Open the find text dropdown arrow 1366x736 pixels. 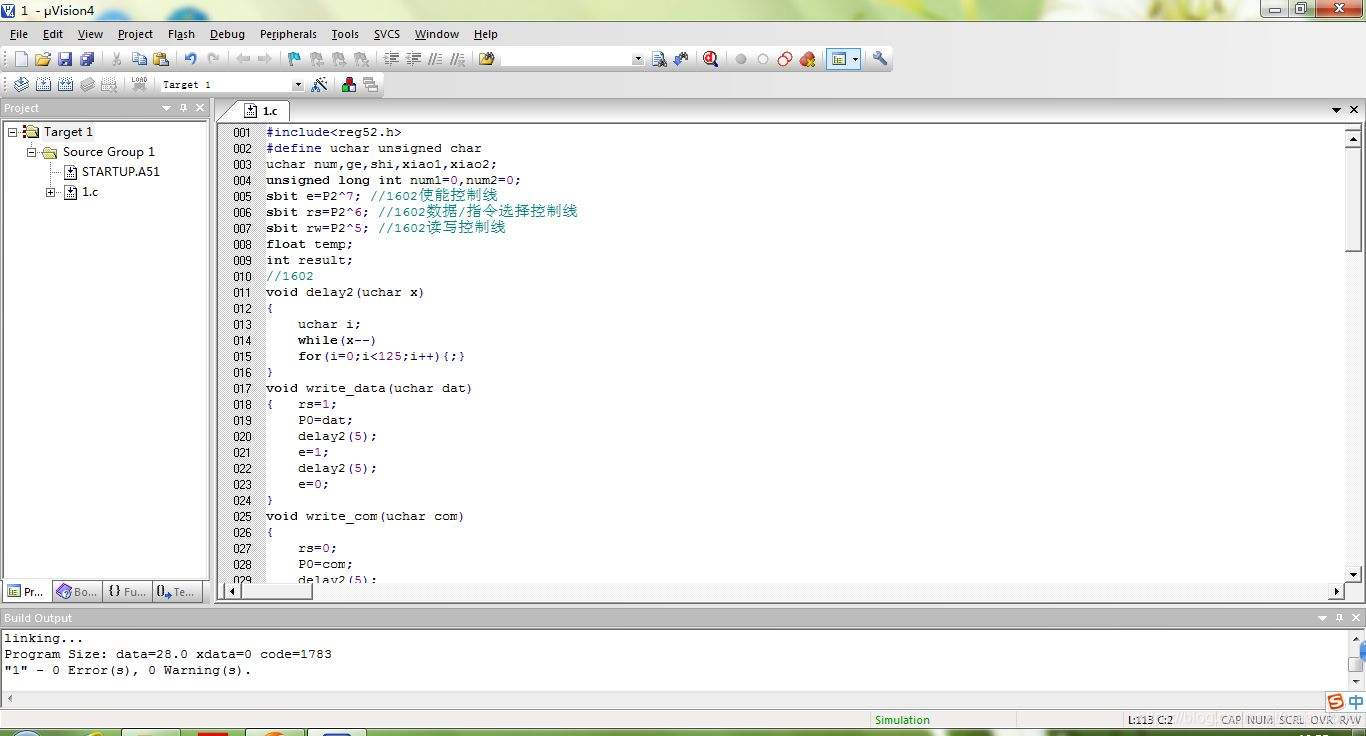tap(638, 59)
